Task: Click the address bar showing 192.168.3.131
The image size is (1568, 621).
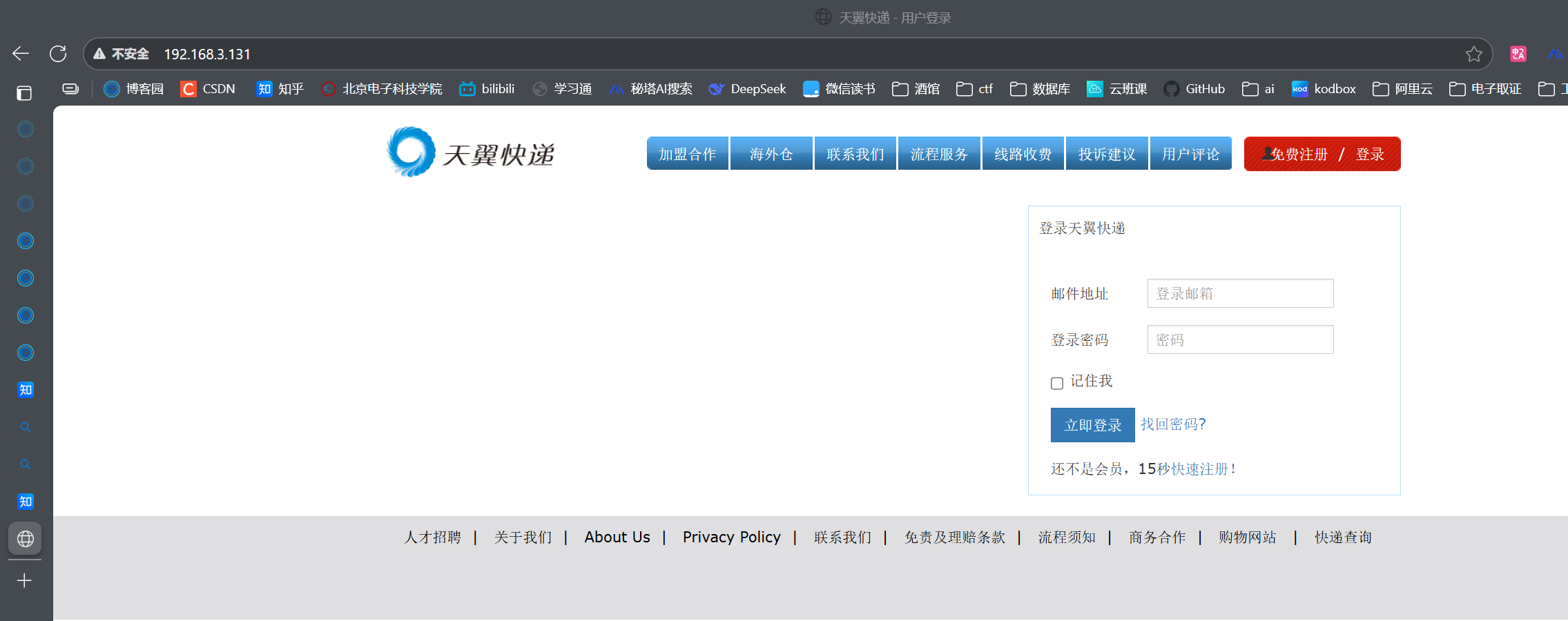Action: click(x=788, y=54)
